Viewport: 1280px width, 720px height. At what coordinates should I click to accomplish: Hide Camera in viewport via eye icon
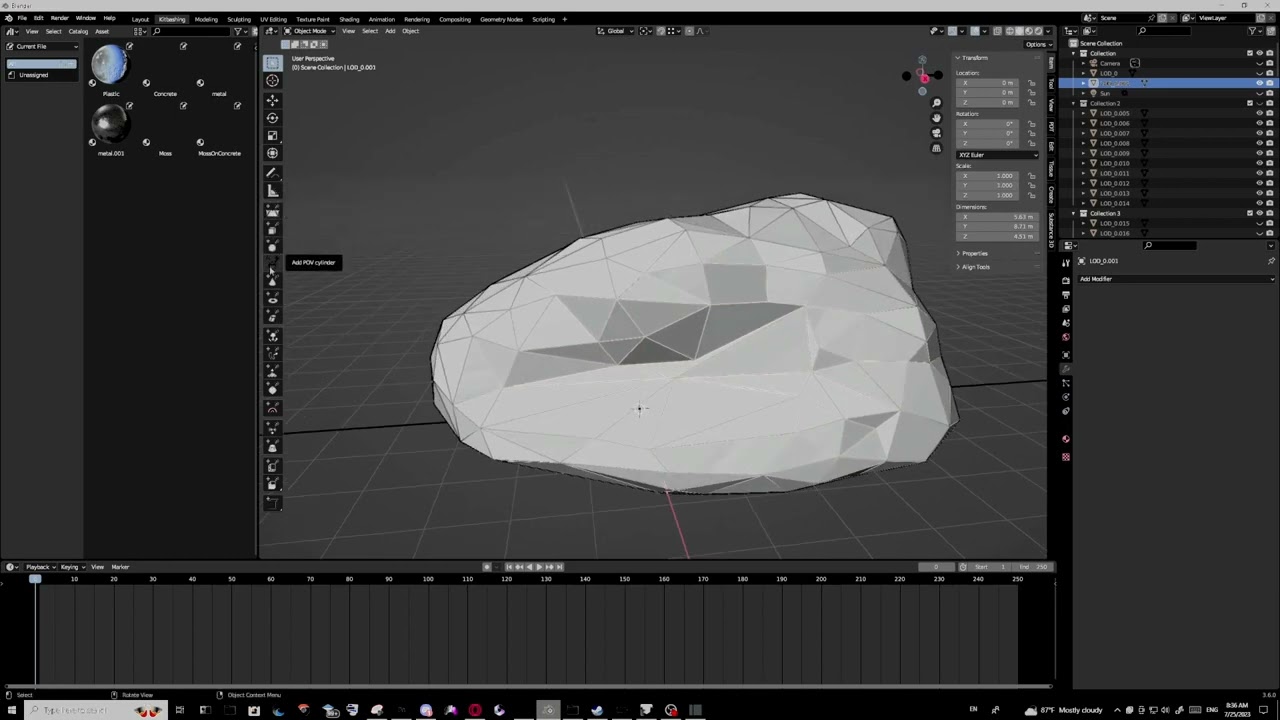(1259, 63)
